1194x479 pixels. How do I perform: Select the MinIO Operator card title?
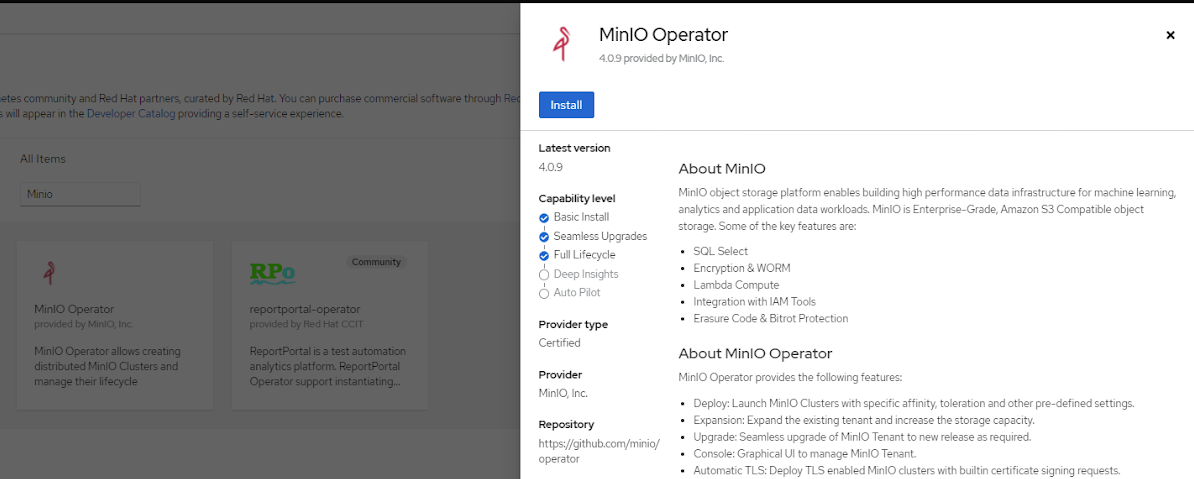coord(74,309)
